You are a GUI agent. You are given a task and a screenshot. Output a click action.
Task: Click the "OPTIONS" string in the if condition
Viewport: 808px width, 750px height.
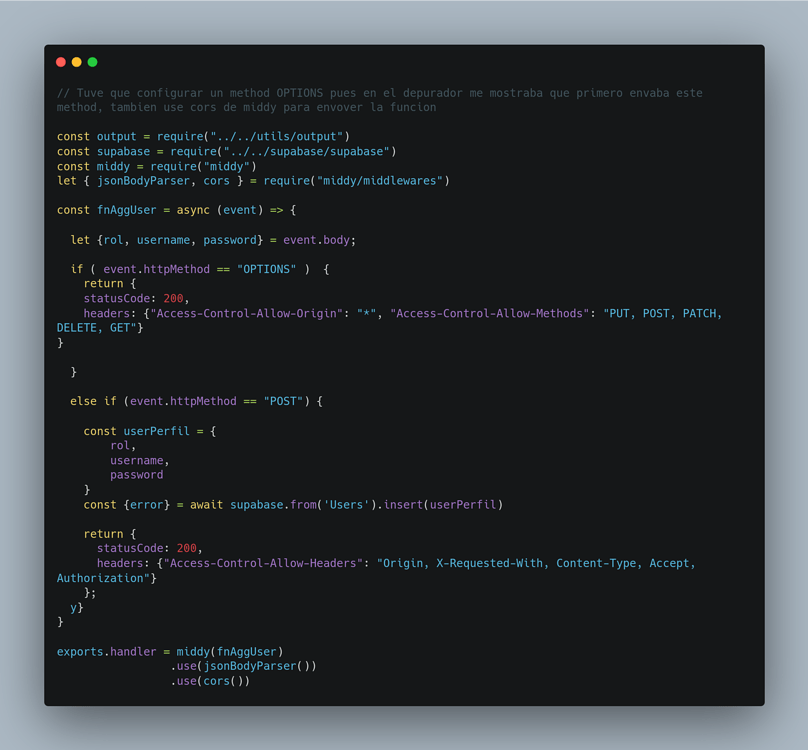(266, 269)
